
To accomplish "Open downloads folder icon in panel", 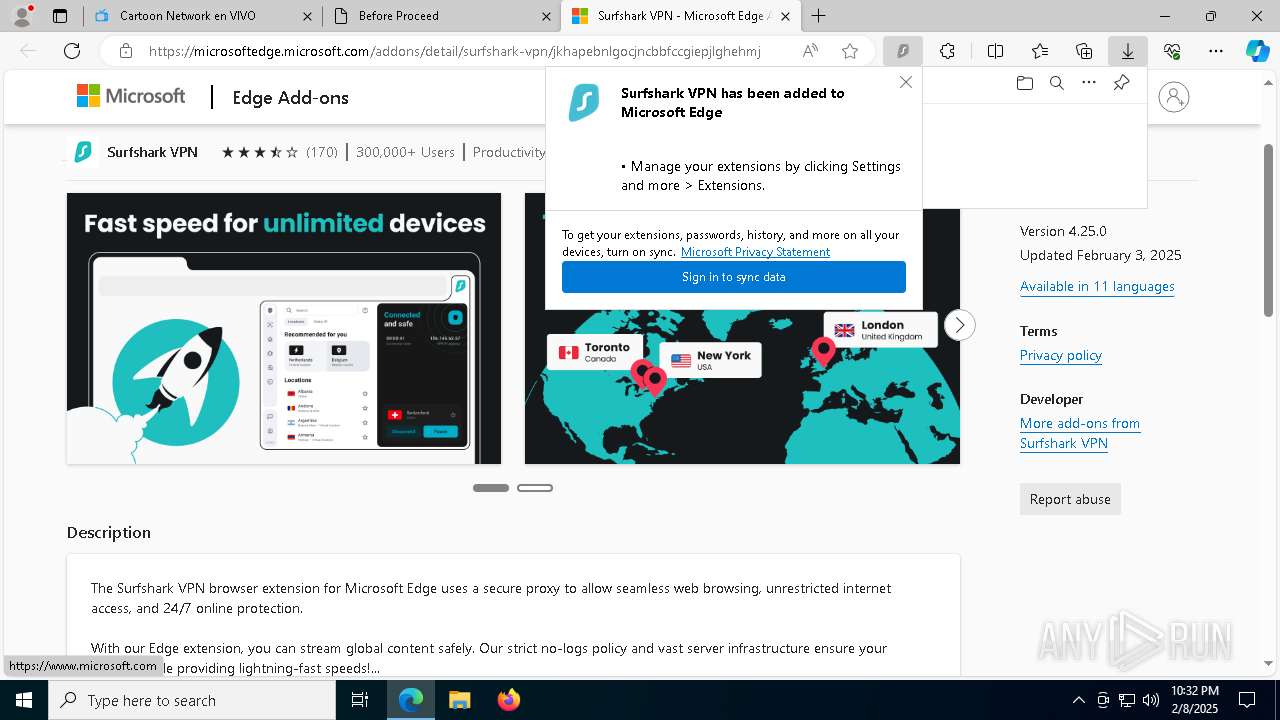I will [x=1025, y=83].
